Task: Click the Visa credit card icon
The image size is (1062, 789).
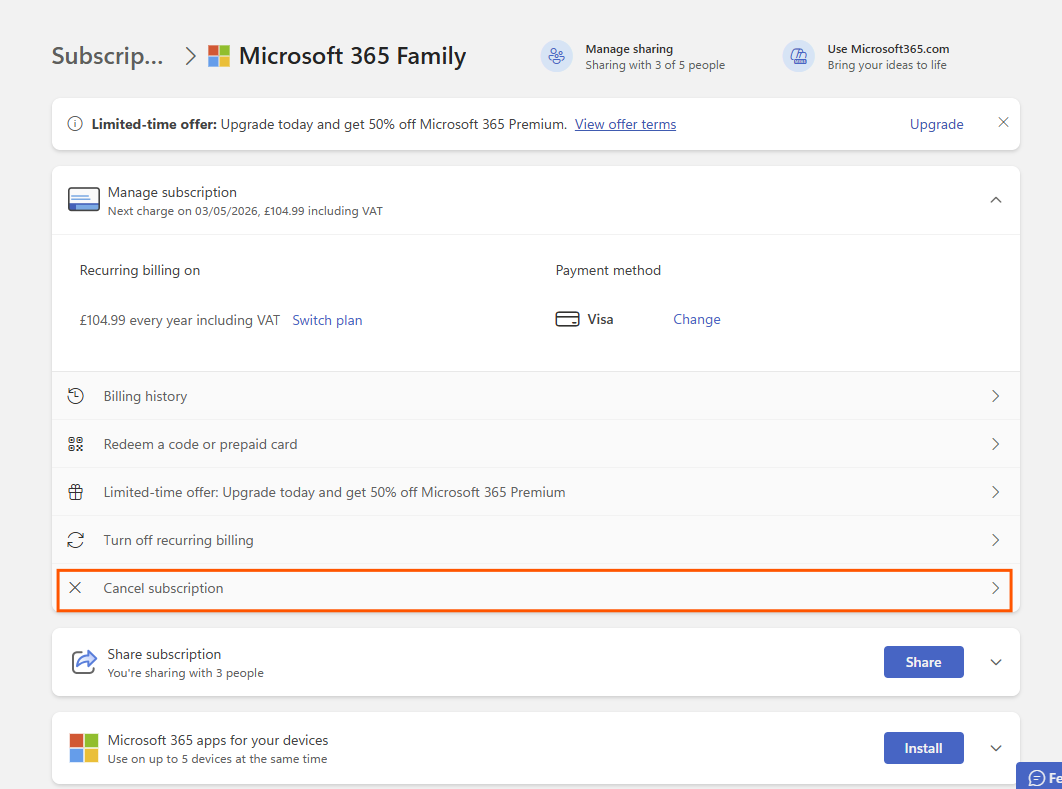Action: (568, 319)
